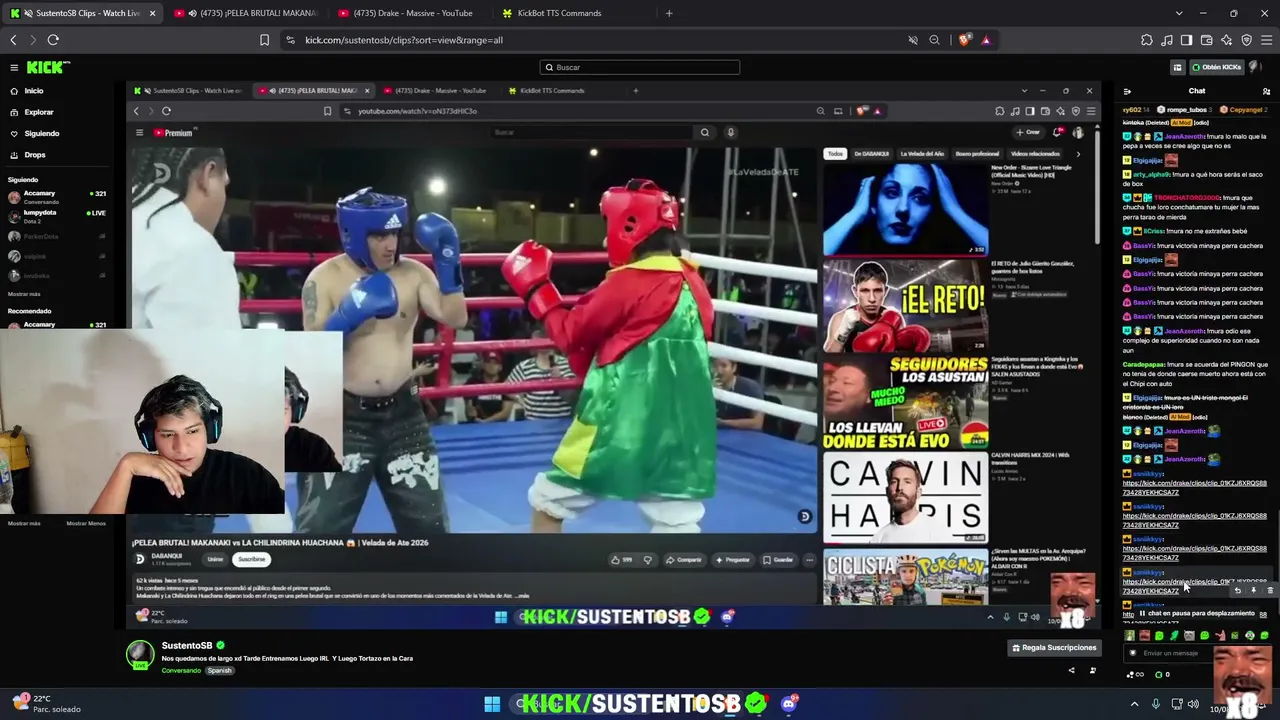Select the De DABANQUI filter chip

(x=872, y=154)
